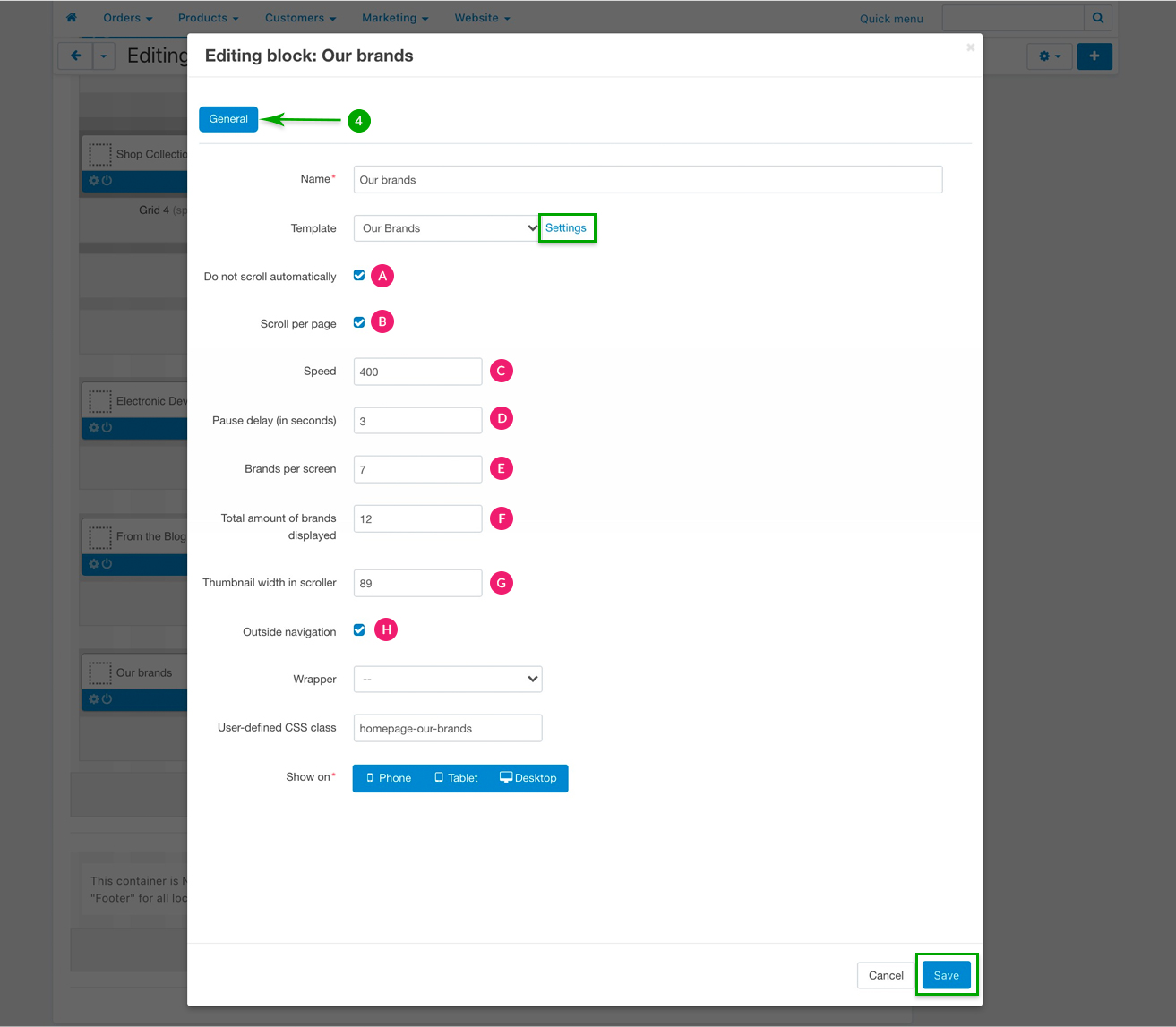Click the search magnifier icon
Viewport: 1176px width, 1027px height.
(x=1097, y=18)
